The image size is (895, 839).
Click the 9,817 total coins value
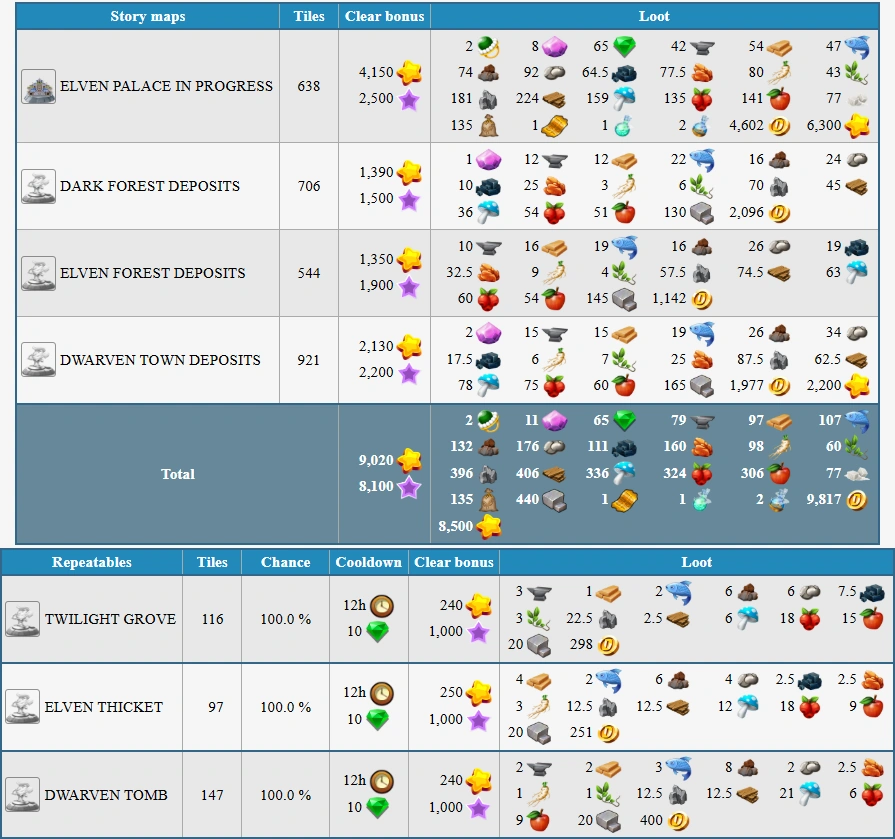[x=824, y=499]
